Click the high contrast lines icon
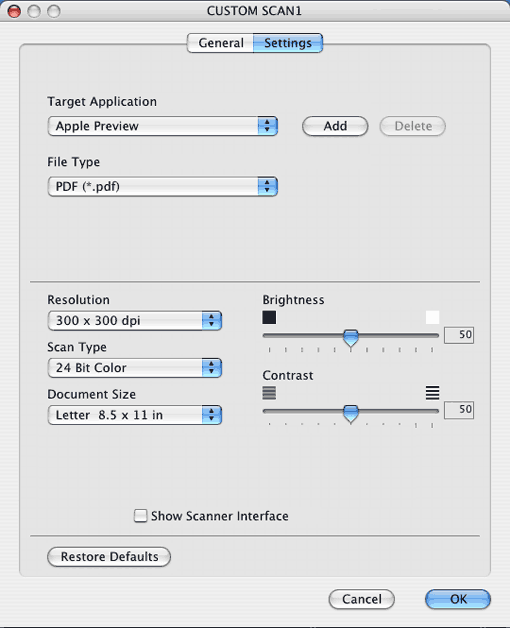This screenshot has width=510, height=628. (432, 393)
